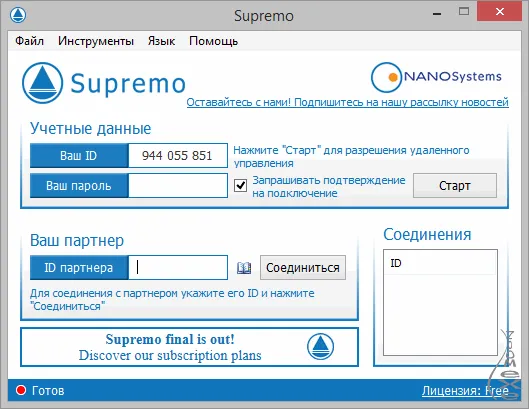Open the newsletter subscription link
The width and height of the screenshot is (529, 409).
pos(347,102)
